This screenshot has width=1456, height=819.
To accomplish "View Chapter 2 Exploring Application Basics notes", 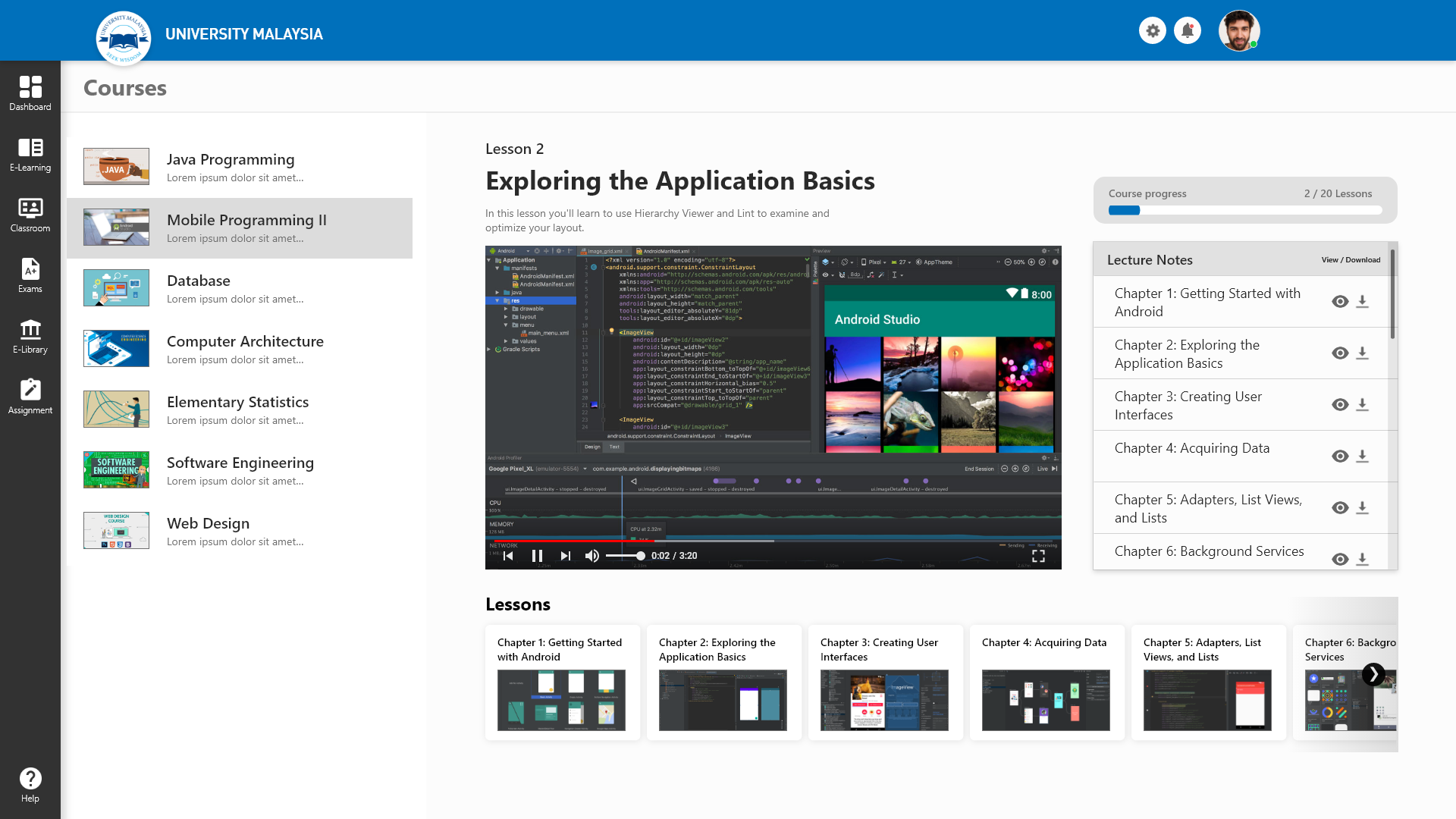I will [1340, 353].
